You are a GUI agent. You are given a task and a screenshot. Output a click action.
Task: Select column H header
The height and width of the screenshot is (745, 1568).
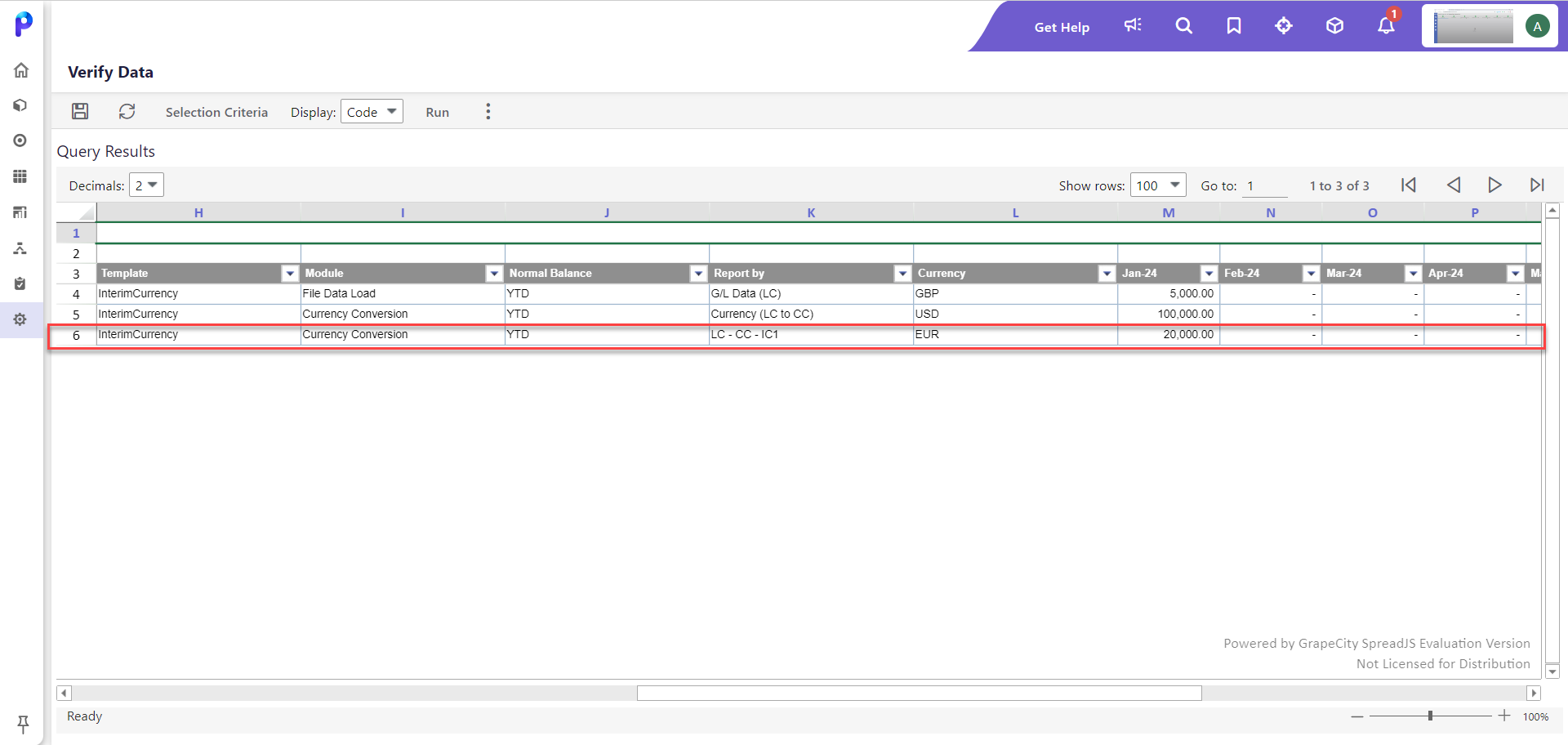click(198, 212)
